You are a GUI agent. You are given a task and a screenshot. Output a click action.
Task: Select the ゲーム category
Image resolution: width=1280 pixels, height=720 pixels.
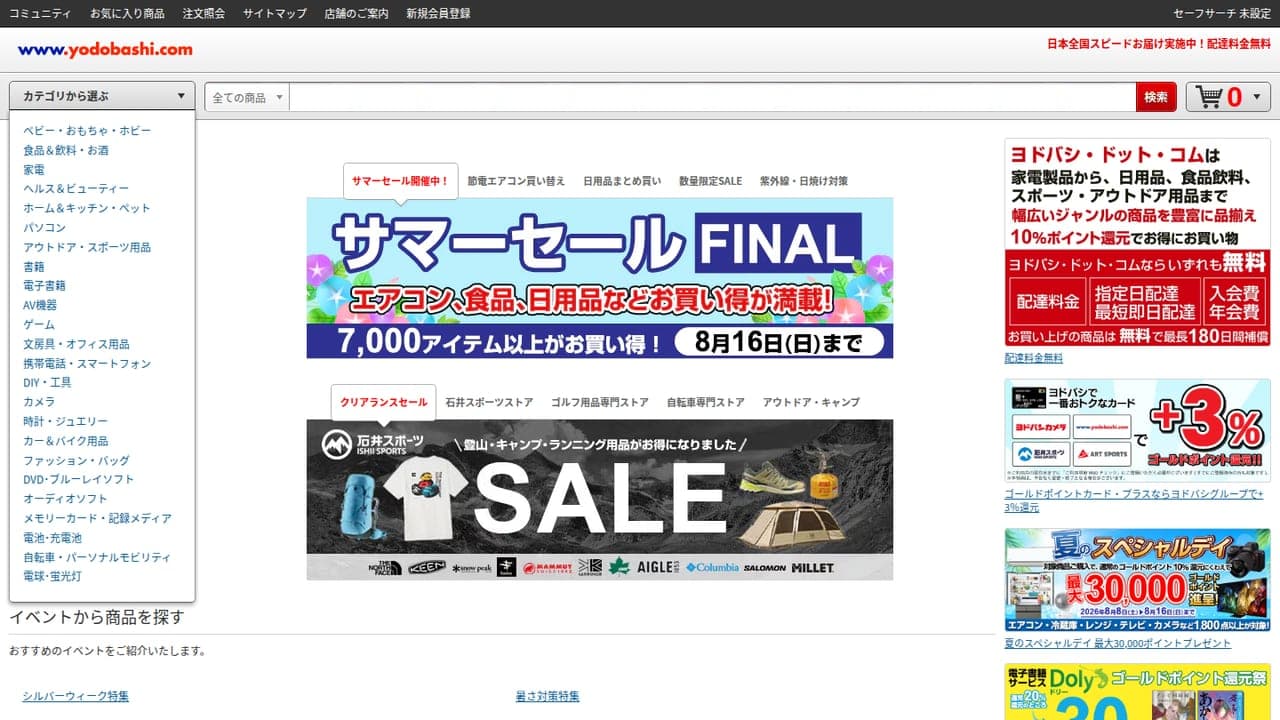(x=39, y=325)
